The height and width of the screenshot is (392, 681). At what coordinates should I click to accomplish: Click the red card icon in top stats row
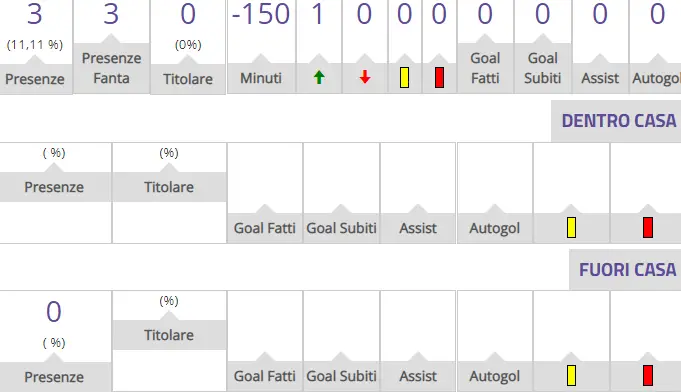click(x=439, y=78)
